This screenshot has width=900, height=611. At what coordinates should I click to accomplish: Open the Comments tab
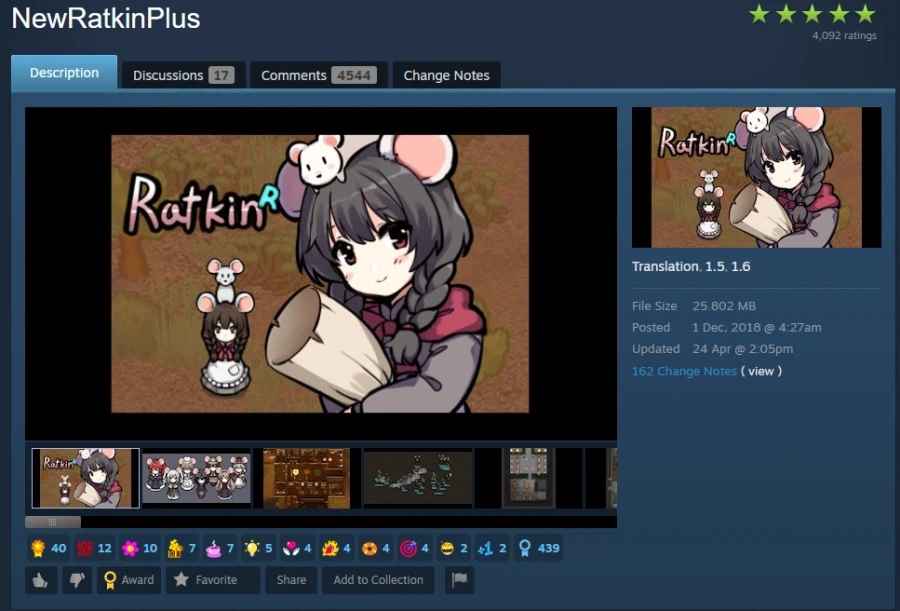[x=319, y=75]
